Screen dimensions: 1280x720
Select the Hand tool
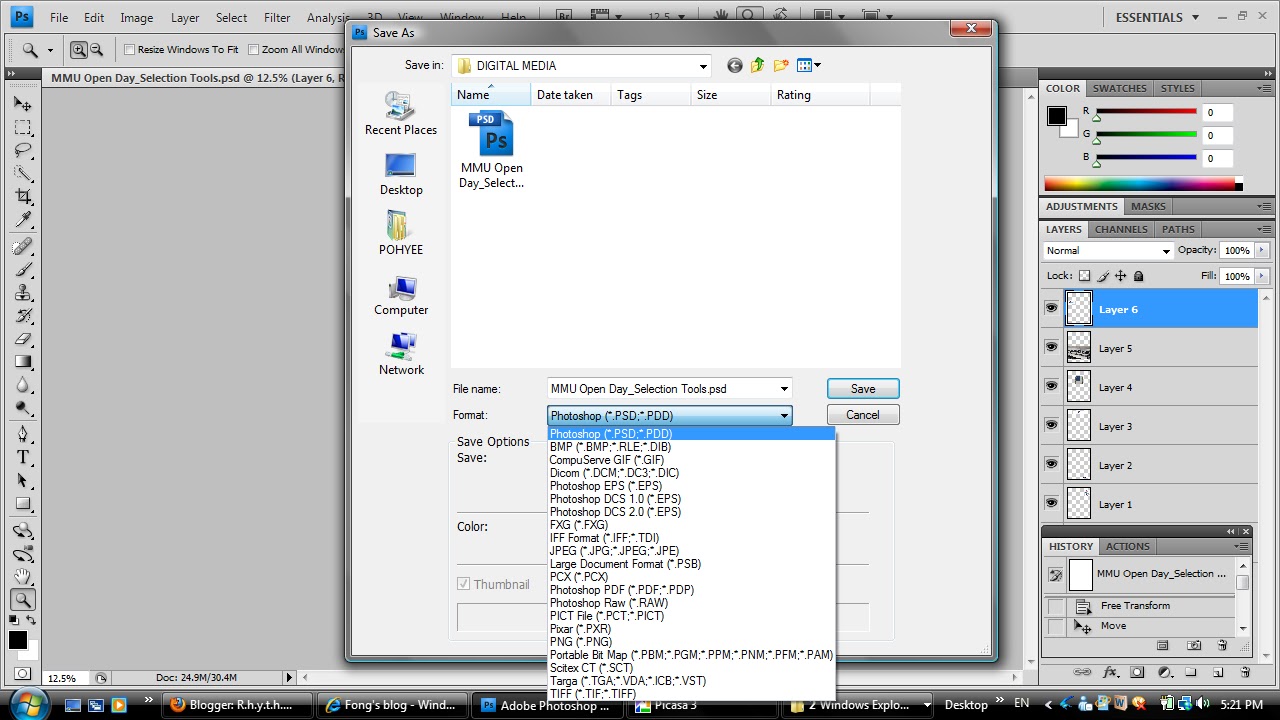click(x=23, y=577)
